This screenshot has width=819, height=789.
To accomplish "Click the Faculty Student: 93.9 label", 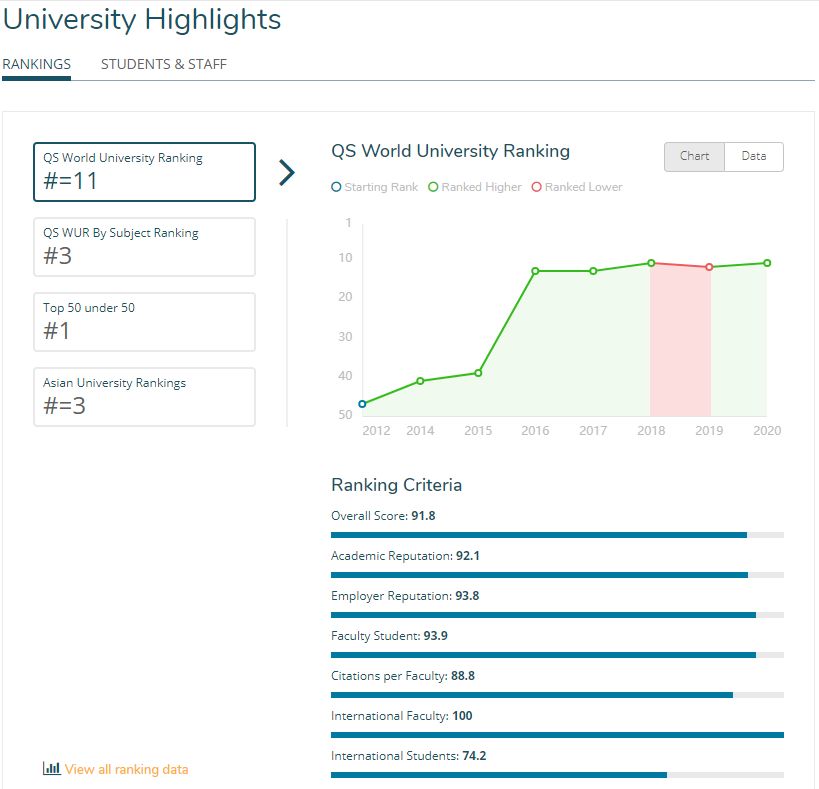I will (x=390, y=635).
